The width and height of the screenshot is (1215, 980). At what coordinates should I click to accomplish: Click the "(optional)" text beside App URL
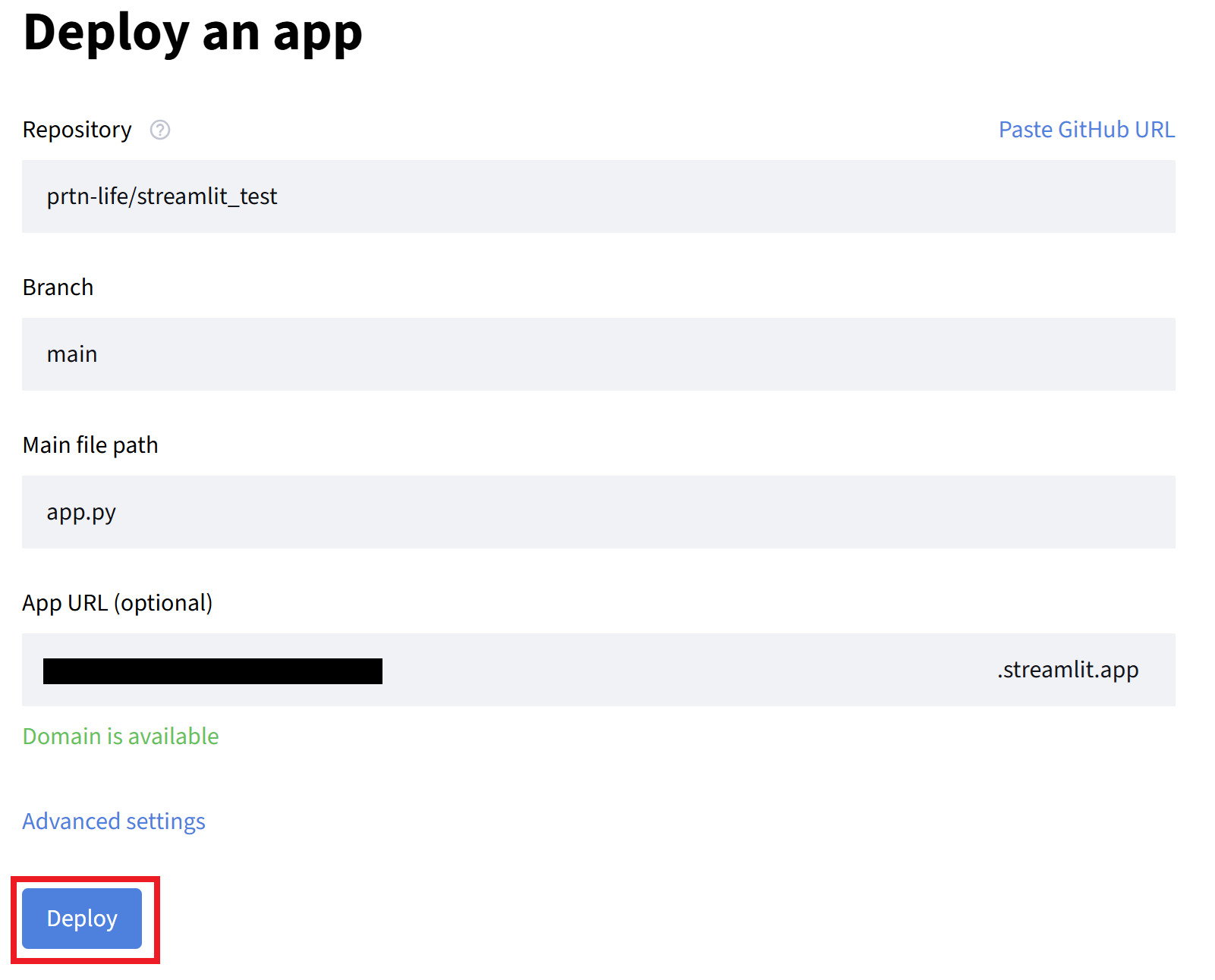tap(163, 603)
